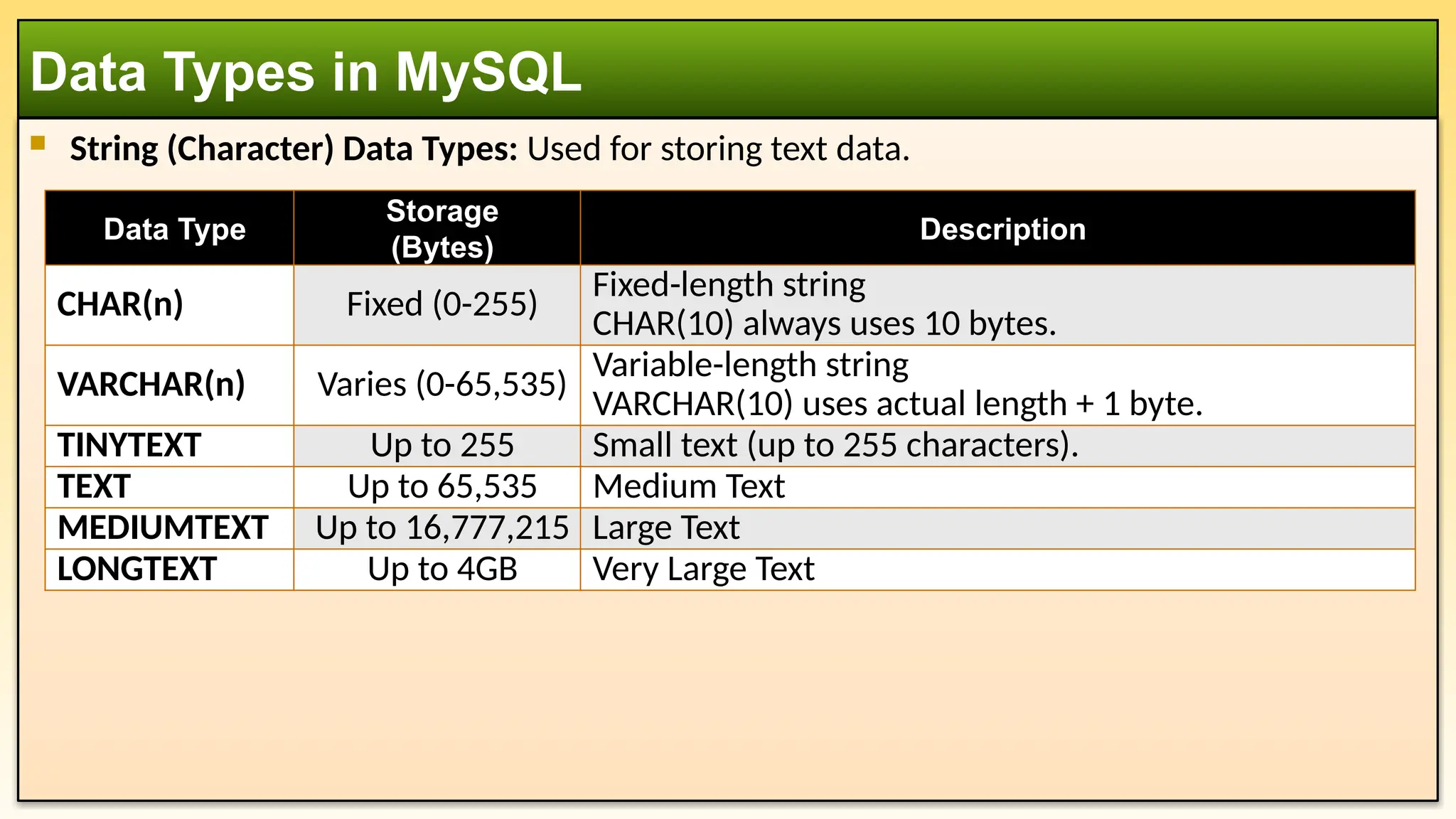Select the Varies (0-65,535) storage cell
Screen dimensions: 1456x819
[441, 385]
